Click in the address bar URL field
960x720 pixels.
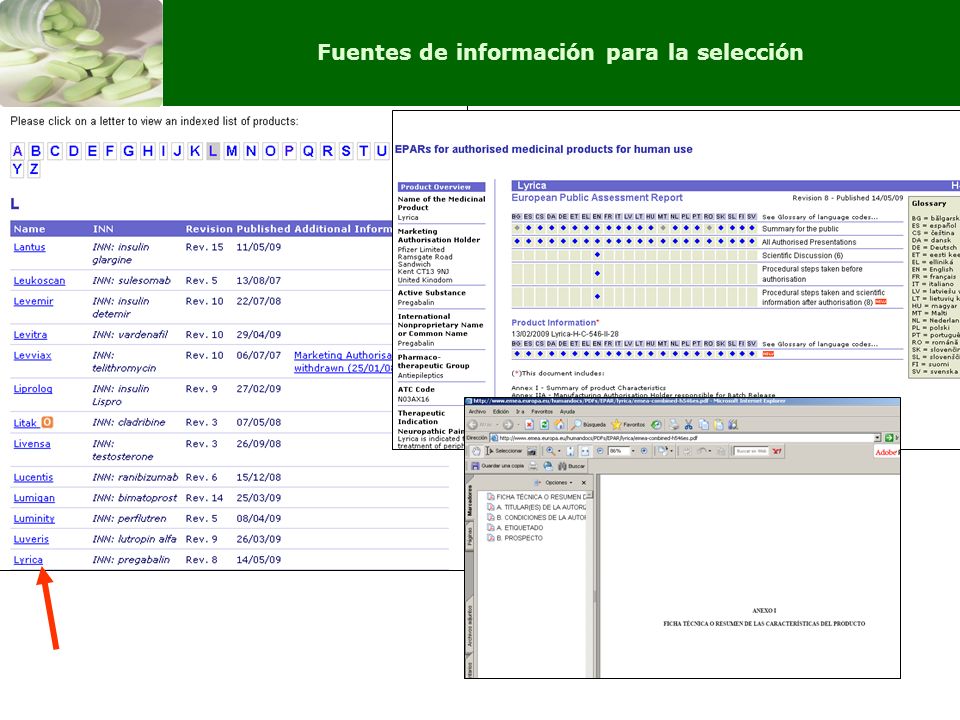686,438
